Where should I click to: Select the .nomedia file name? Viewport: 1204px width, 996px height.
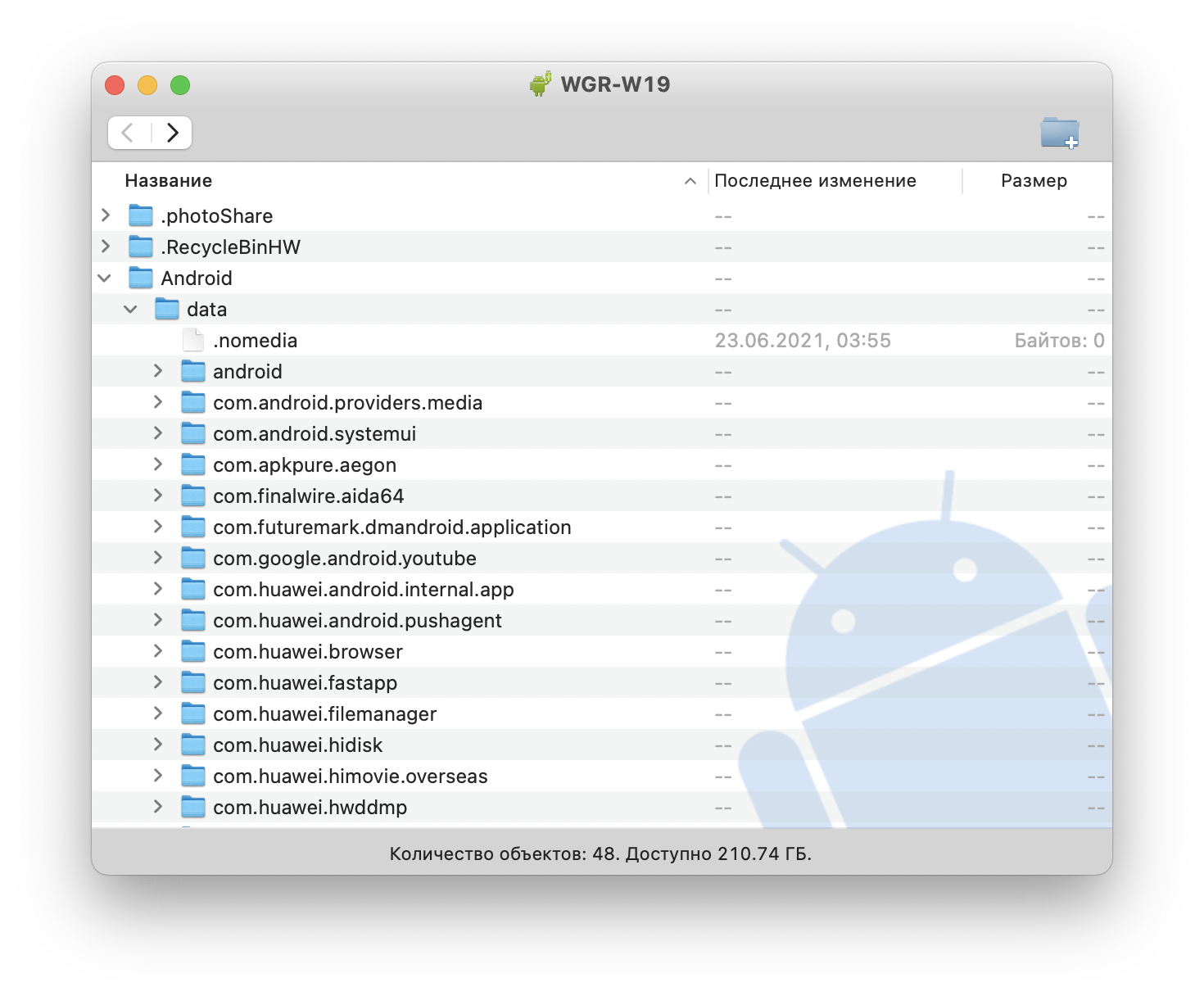tap(256, 341)
